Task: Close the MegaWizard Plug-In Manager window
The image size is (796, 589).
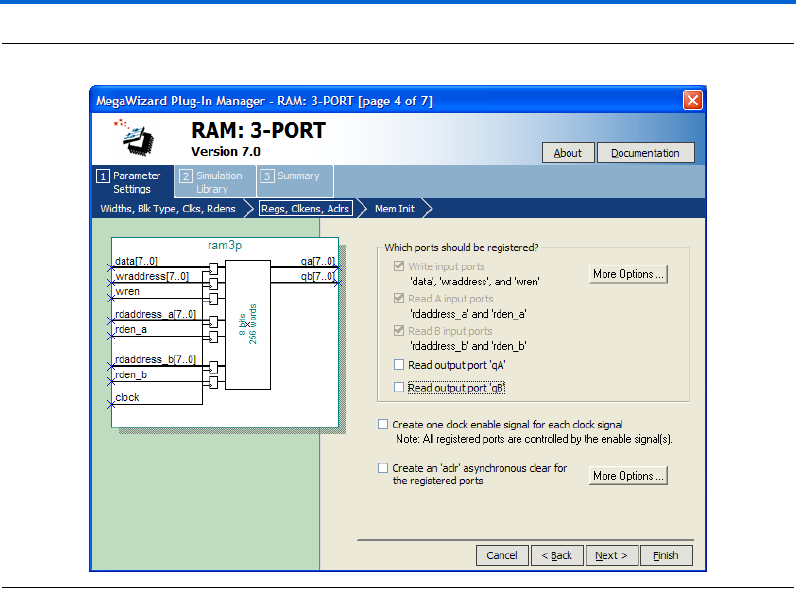Action: coord(692,100)
